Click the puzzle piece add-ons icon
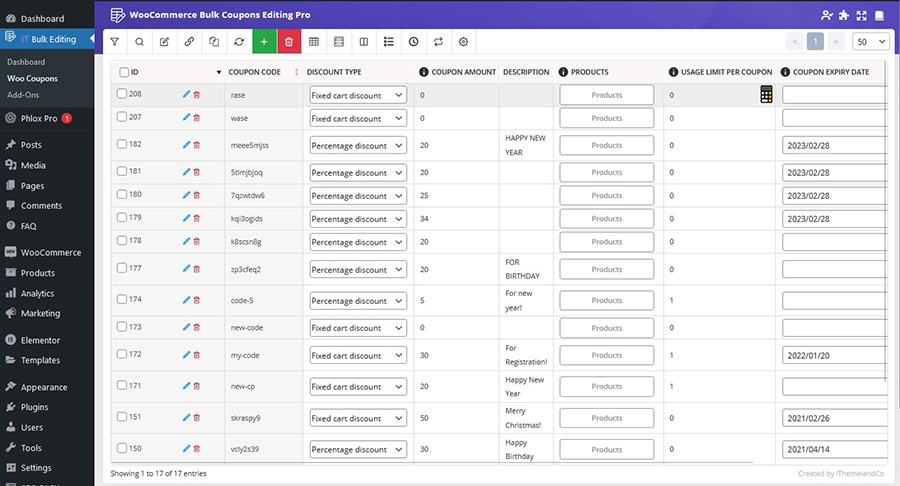The width and height of the screenshot is (900, 486). (x=844, y=15)
